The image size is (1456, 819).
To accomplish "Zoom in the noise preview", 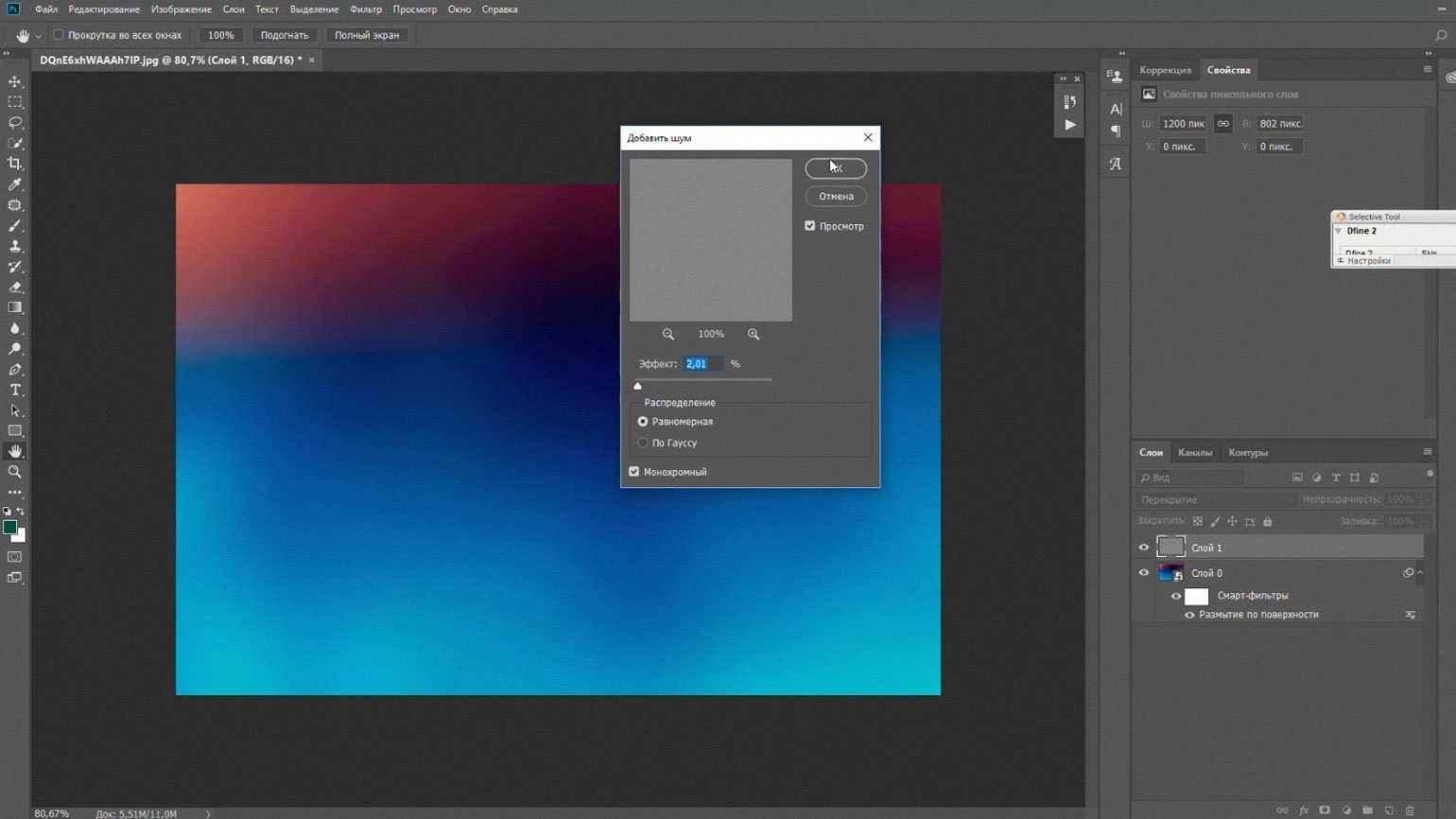I will (754, 334).
